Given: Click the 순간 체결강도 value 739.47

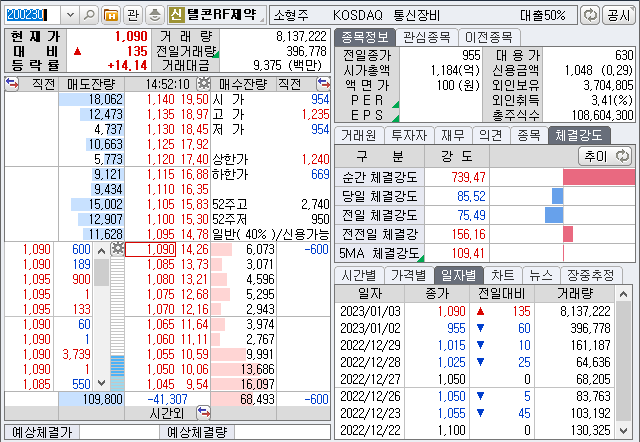Looking at the screenshot, I should click(x=469, y=177).
